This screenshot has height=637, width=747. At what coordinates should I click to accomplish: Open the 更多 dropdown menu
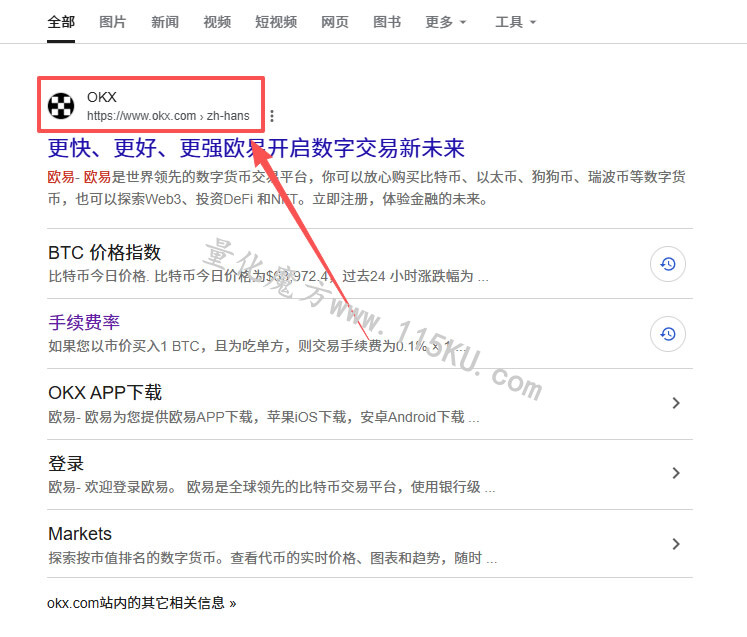point(445,22)
